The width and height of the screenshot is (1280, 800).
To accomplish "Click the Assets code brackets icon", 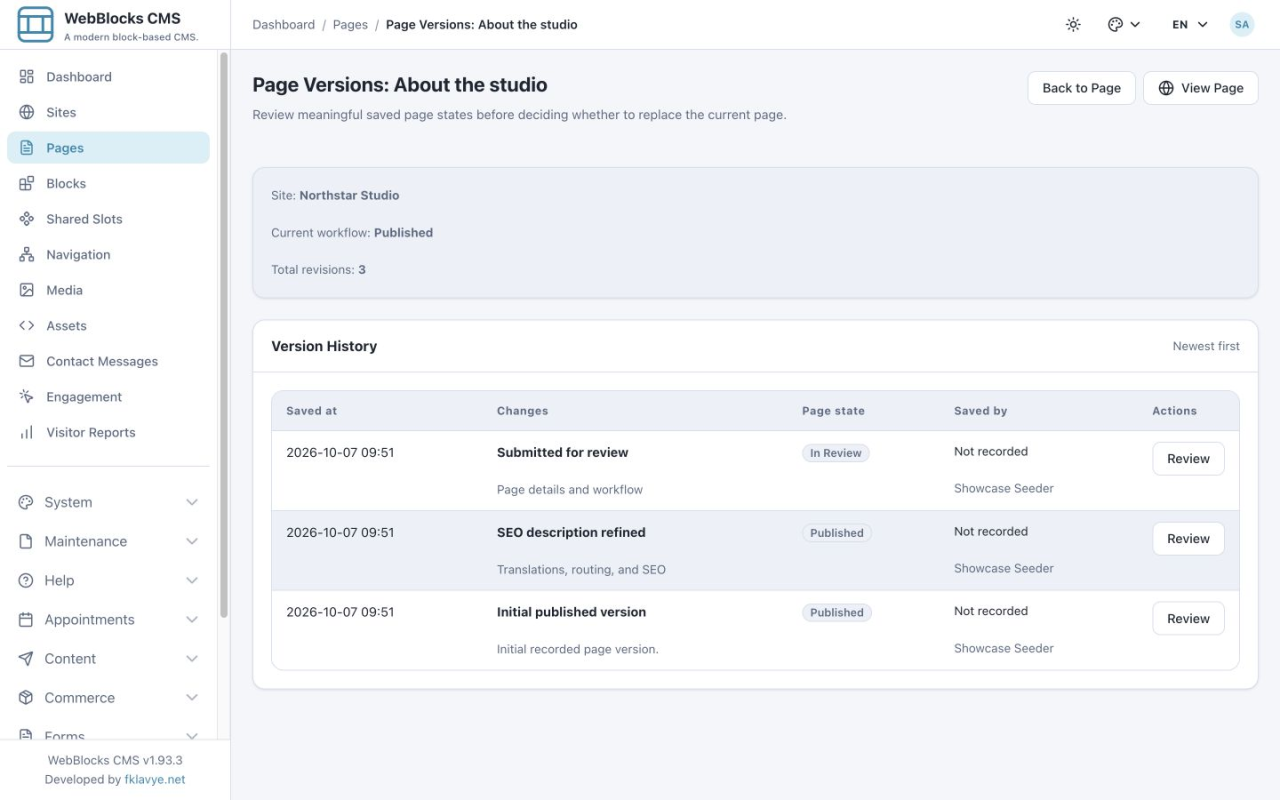I will (x=27, y=325).
